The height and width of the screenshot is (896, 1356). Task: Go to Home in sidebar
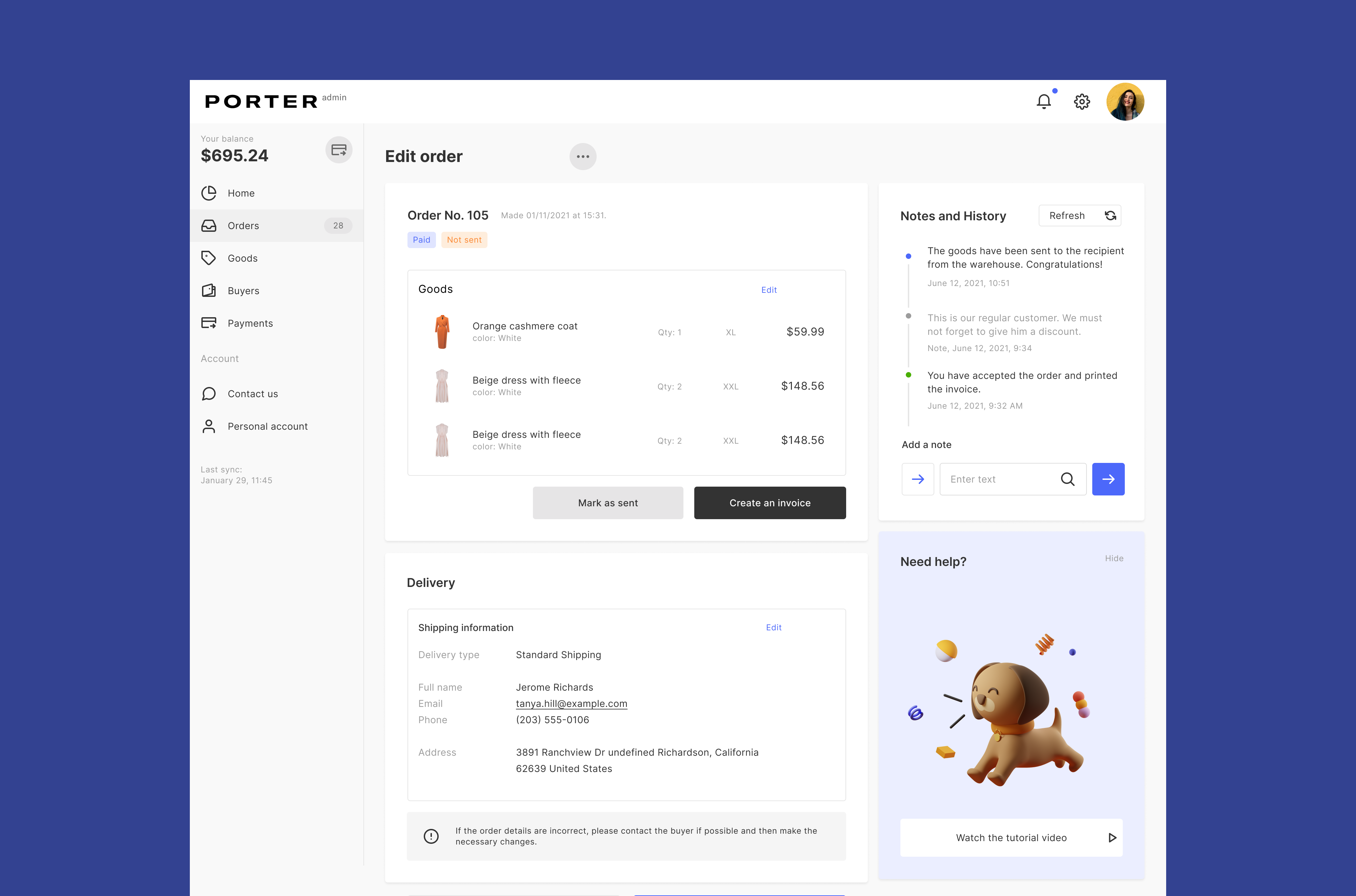tap(241, 193)
